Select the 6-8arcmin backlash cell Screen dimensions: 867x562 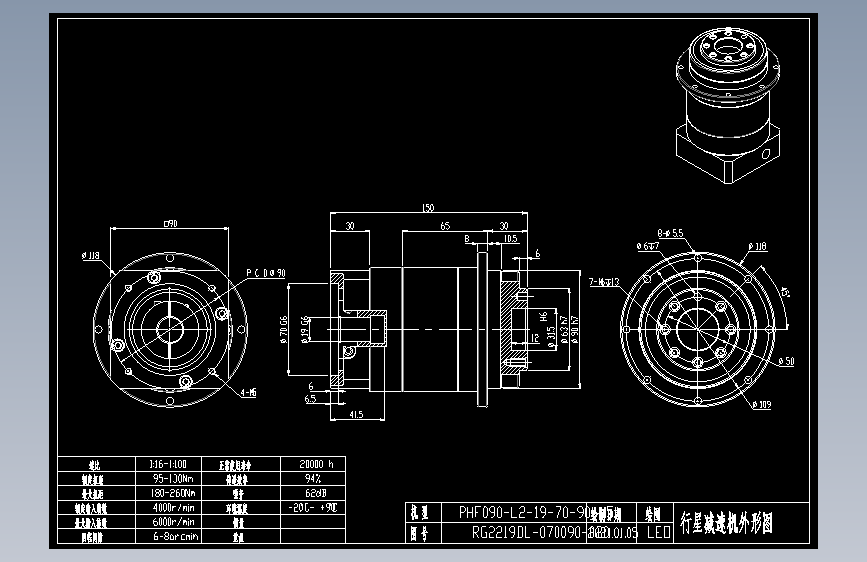(x=168, y=536)
